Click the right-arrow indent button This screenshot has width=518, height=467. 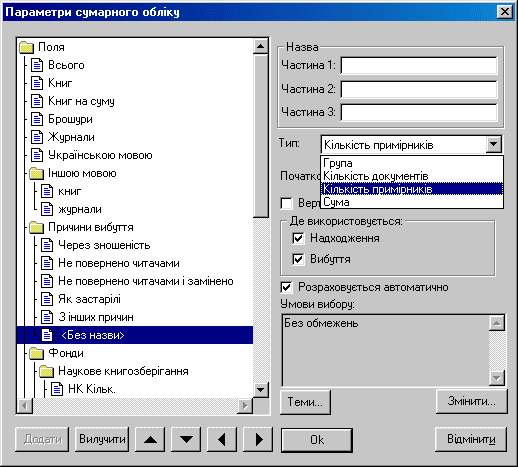(x=258, y=439)
